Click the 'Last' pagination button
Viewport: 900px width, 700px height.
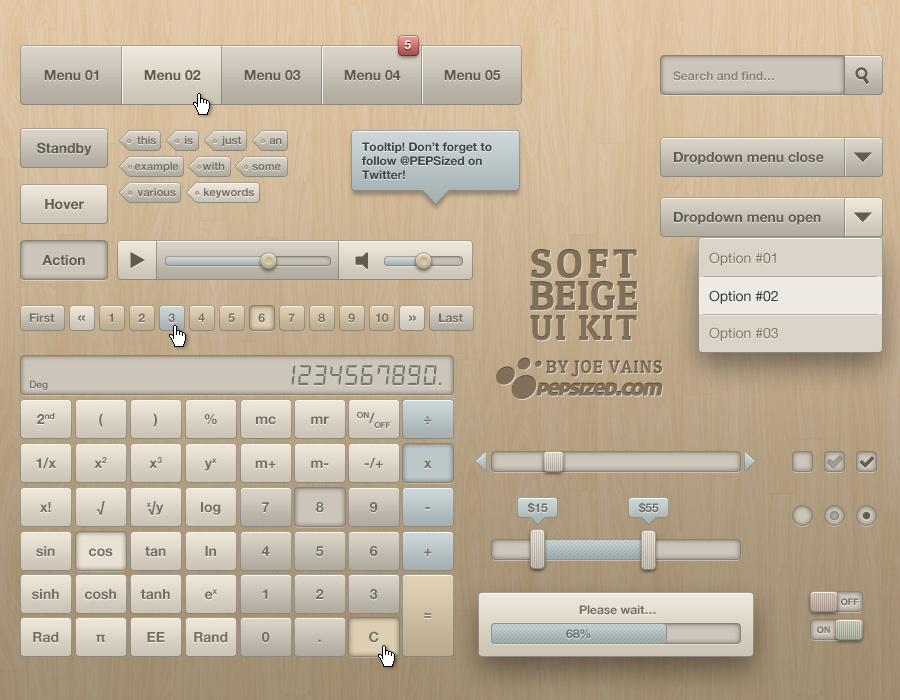(451, 318)
